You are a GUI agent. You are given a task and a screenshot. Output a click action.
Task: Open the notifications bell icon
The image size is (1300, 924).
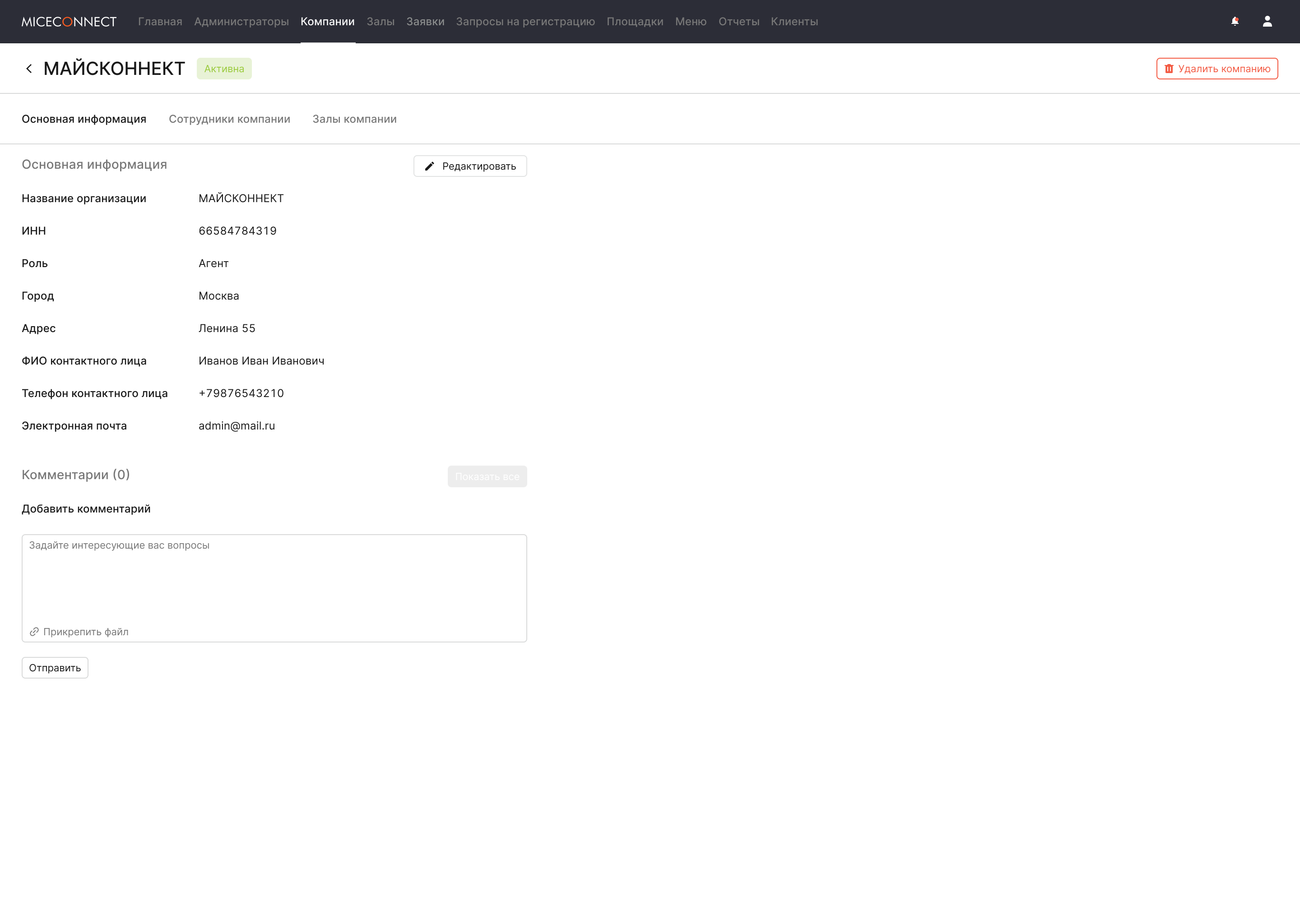(1235, 21)
